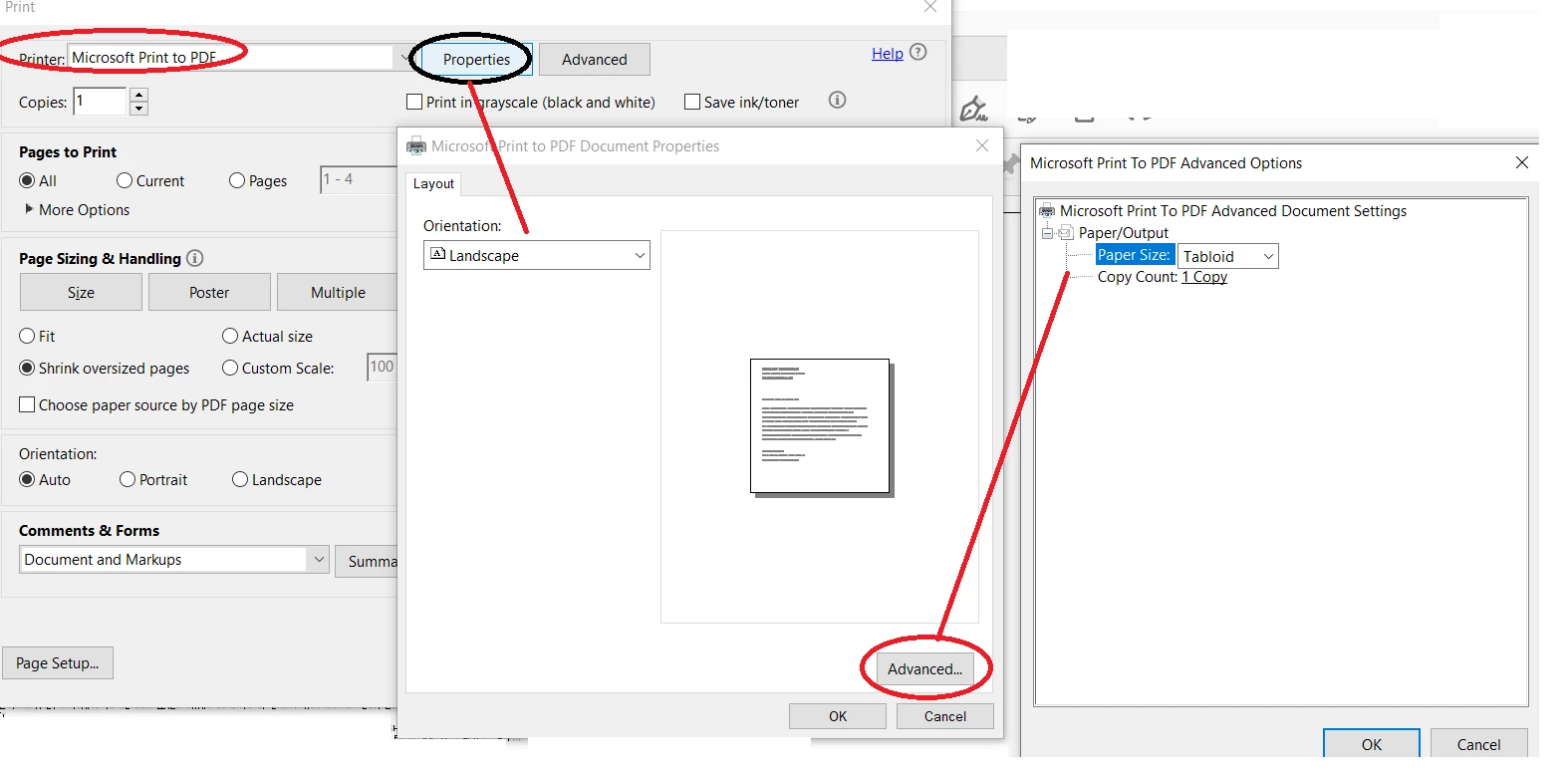The height and width of the screenshot is (771, 1568).
Task: Select Advanced Document Settings root node
Action: click(x=1233, y=210)
